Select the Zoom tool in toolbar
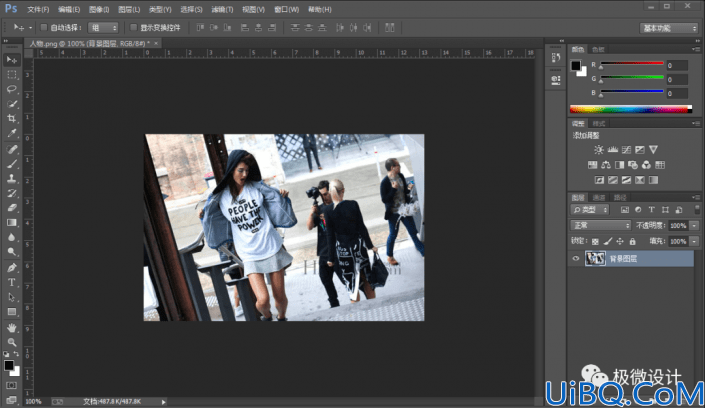This screenshot has width=705, height=408. coord(12,342)
